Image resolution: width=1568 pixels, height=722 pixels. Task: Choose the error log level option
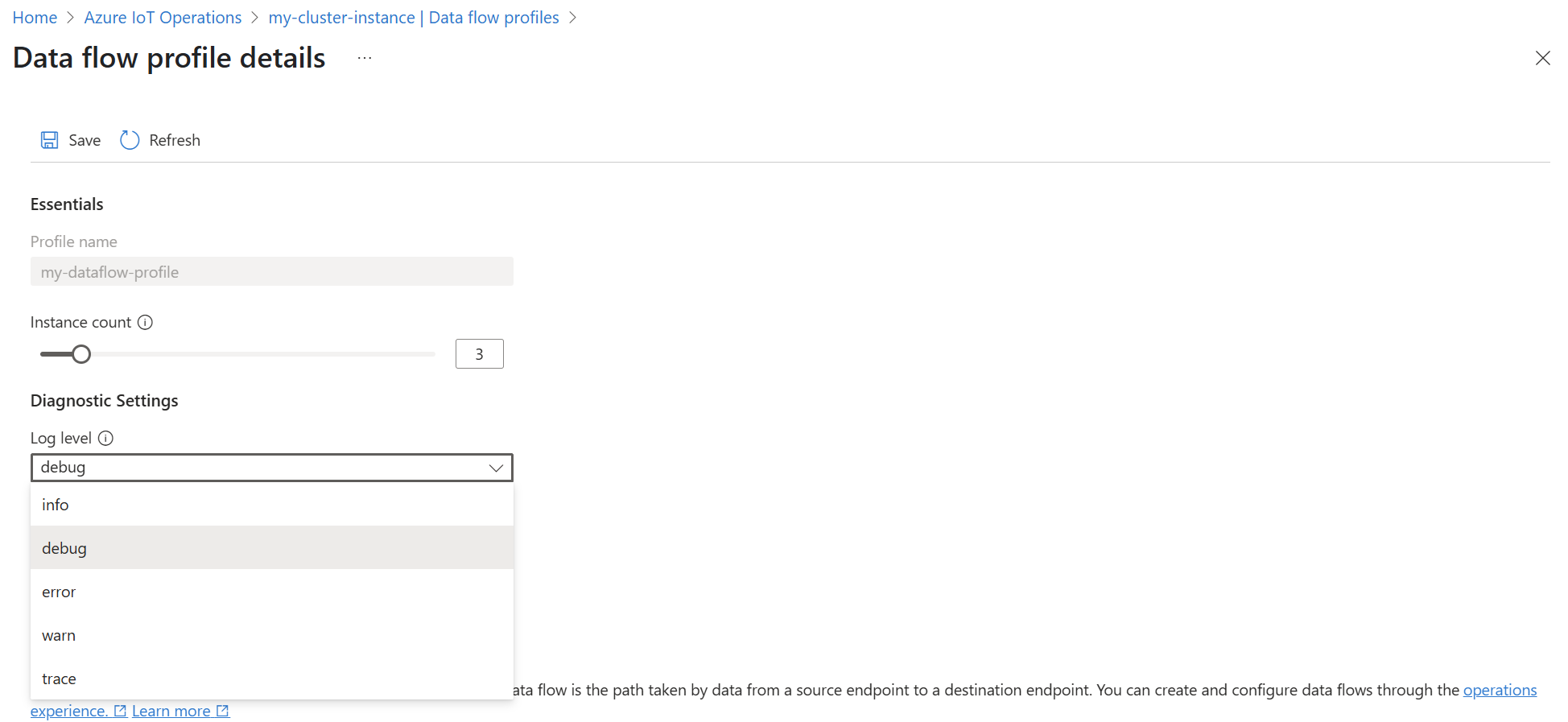coord(59,592)
